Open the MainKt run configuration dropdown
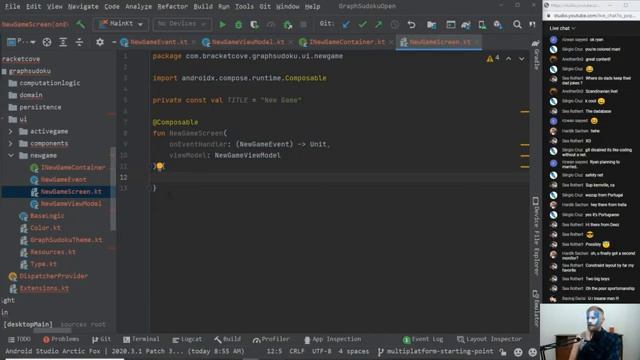Viewport: 640px width, 360px height. tap(120, 24)
